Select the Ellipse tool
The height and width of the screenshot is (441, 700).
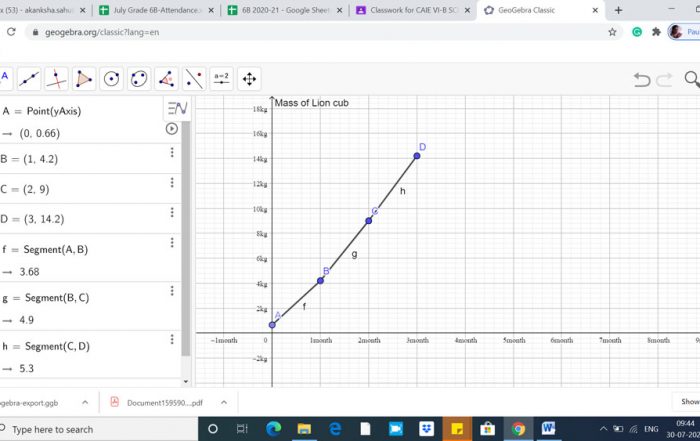[139, 79]
